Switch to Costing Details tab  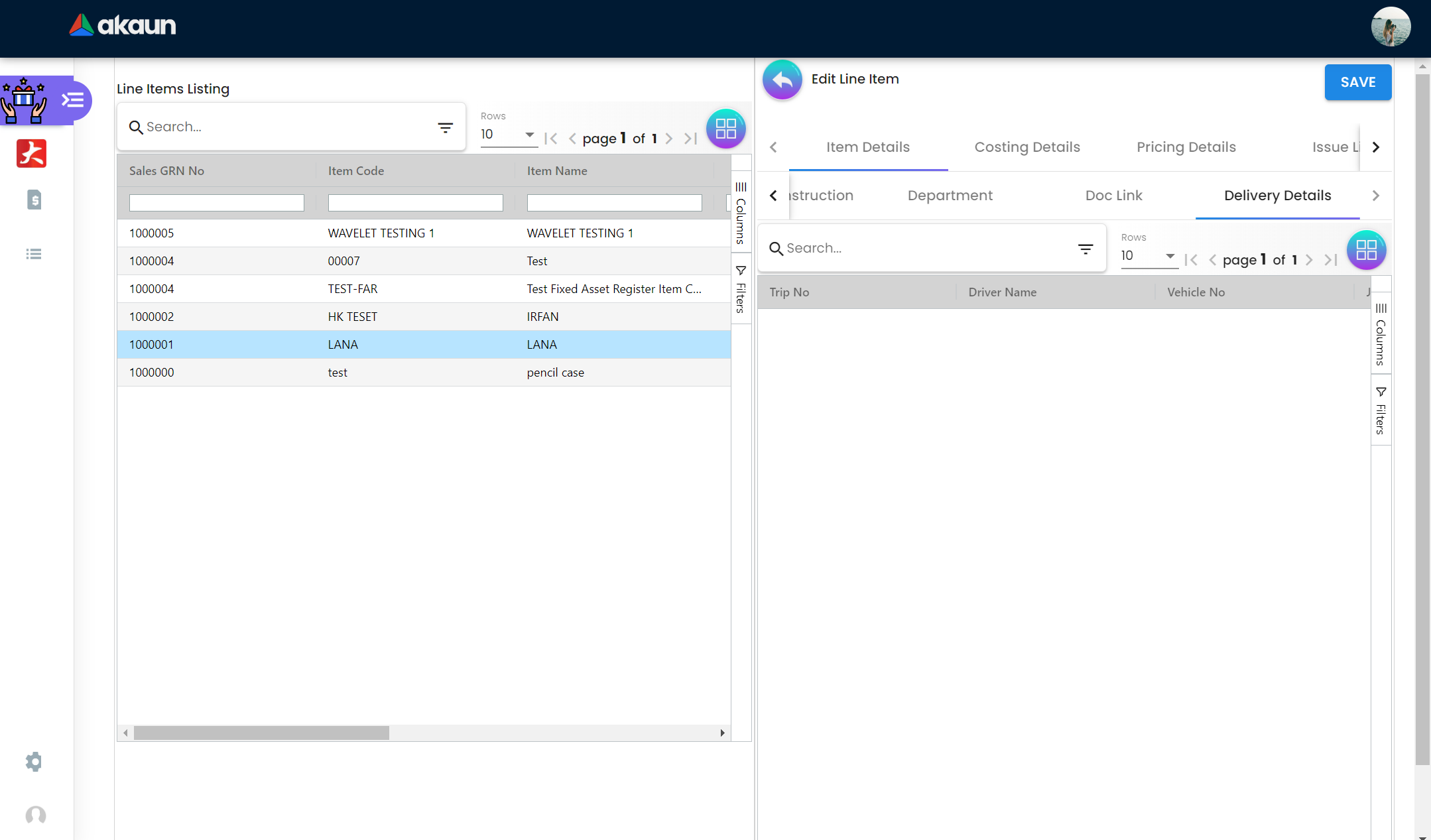click(x=1027, y=147)
